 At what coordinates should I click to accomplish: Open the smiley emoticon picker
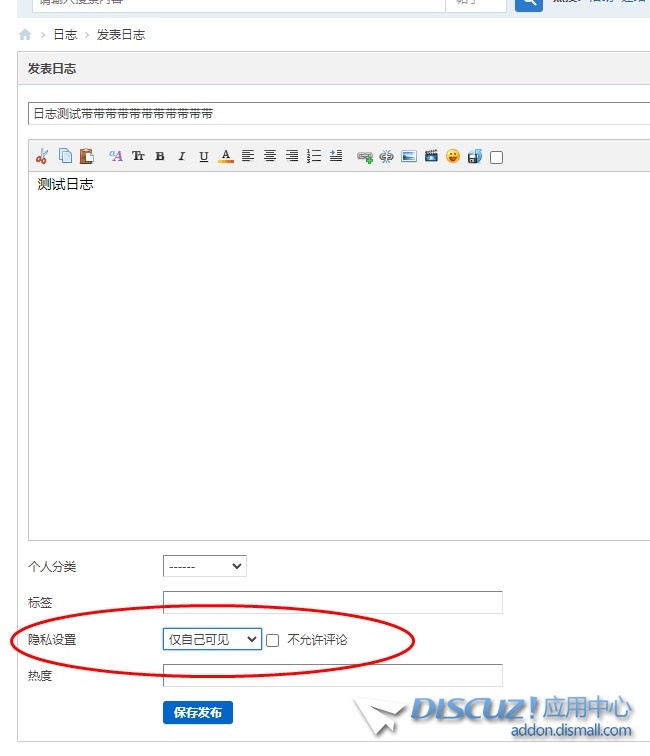453,156
